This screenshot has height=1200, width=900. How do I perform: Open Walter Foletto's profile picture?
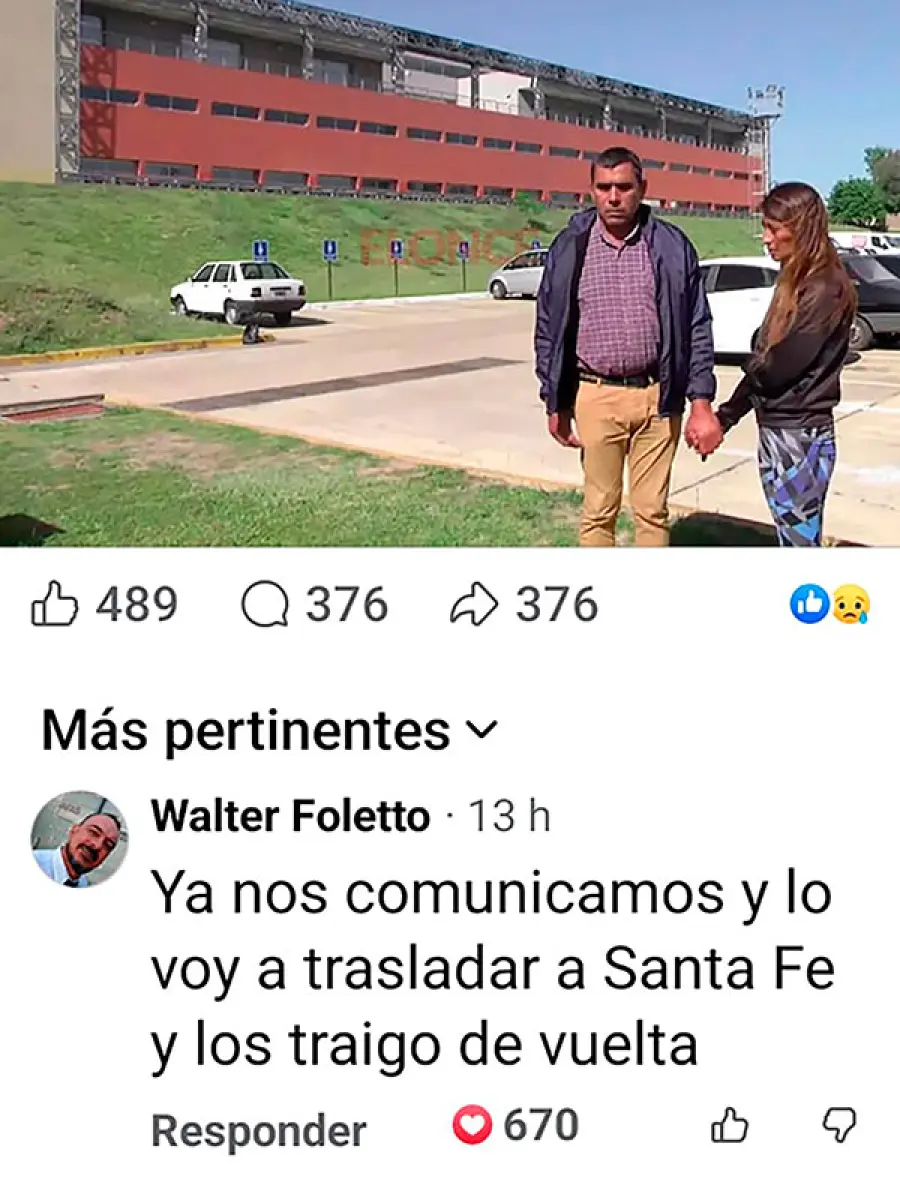click(x=79, y=840)
